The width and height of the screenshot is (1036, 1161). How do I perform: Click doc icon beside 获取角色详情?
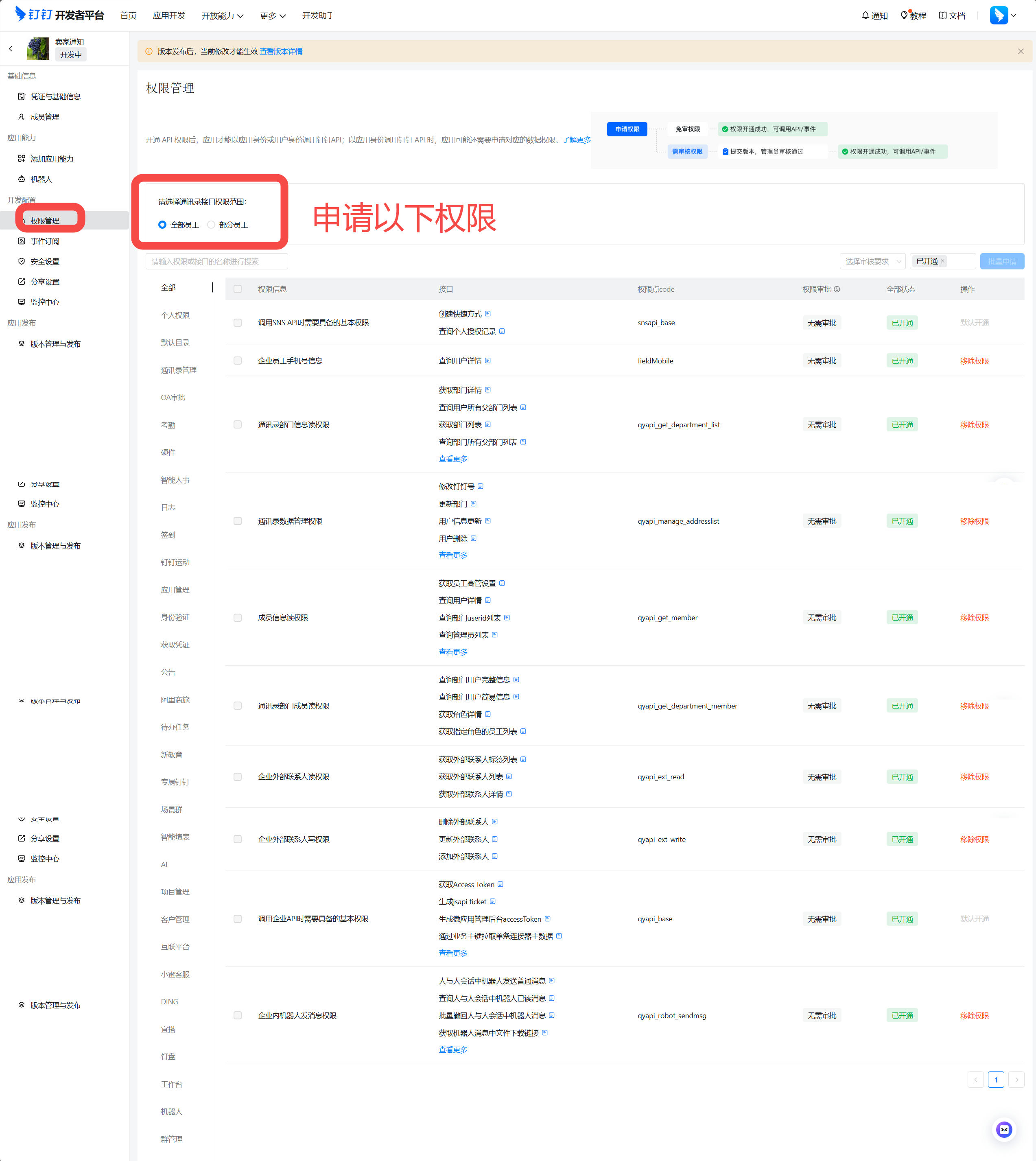click(488, 714)
